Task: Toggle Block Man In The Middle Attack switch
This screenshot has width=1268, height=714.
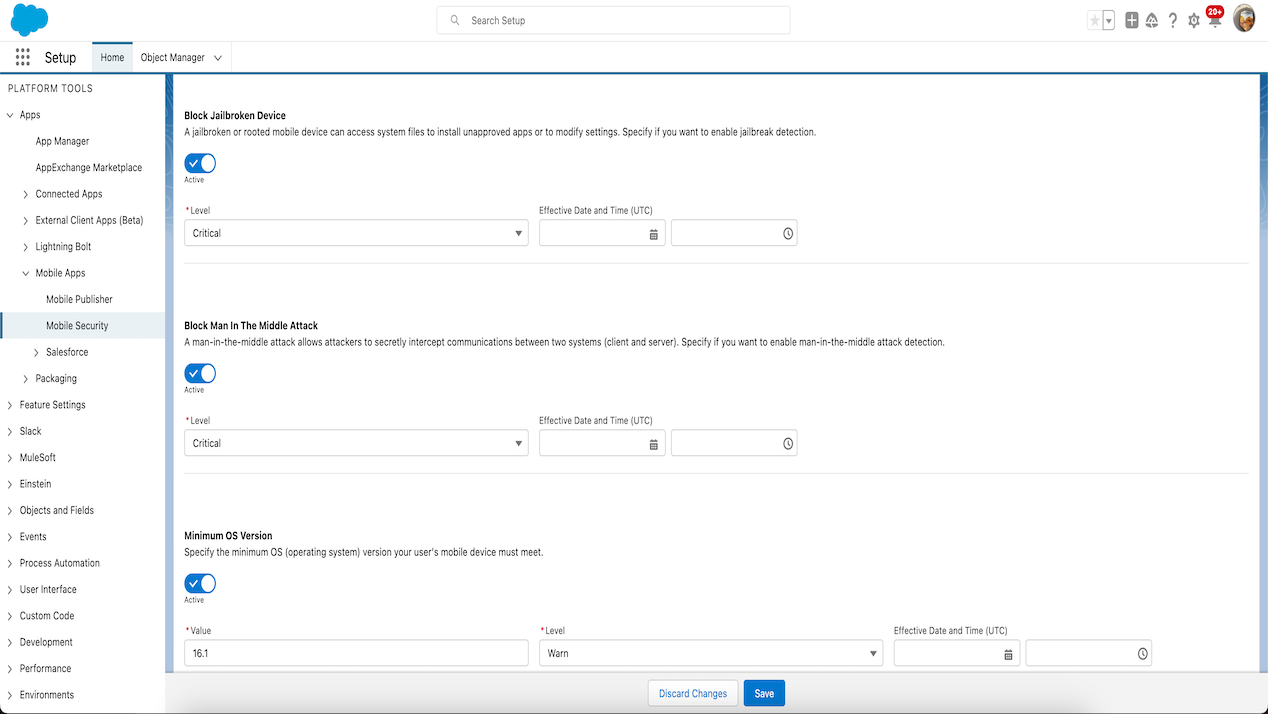Action: [x=200, y=373]
